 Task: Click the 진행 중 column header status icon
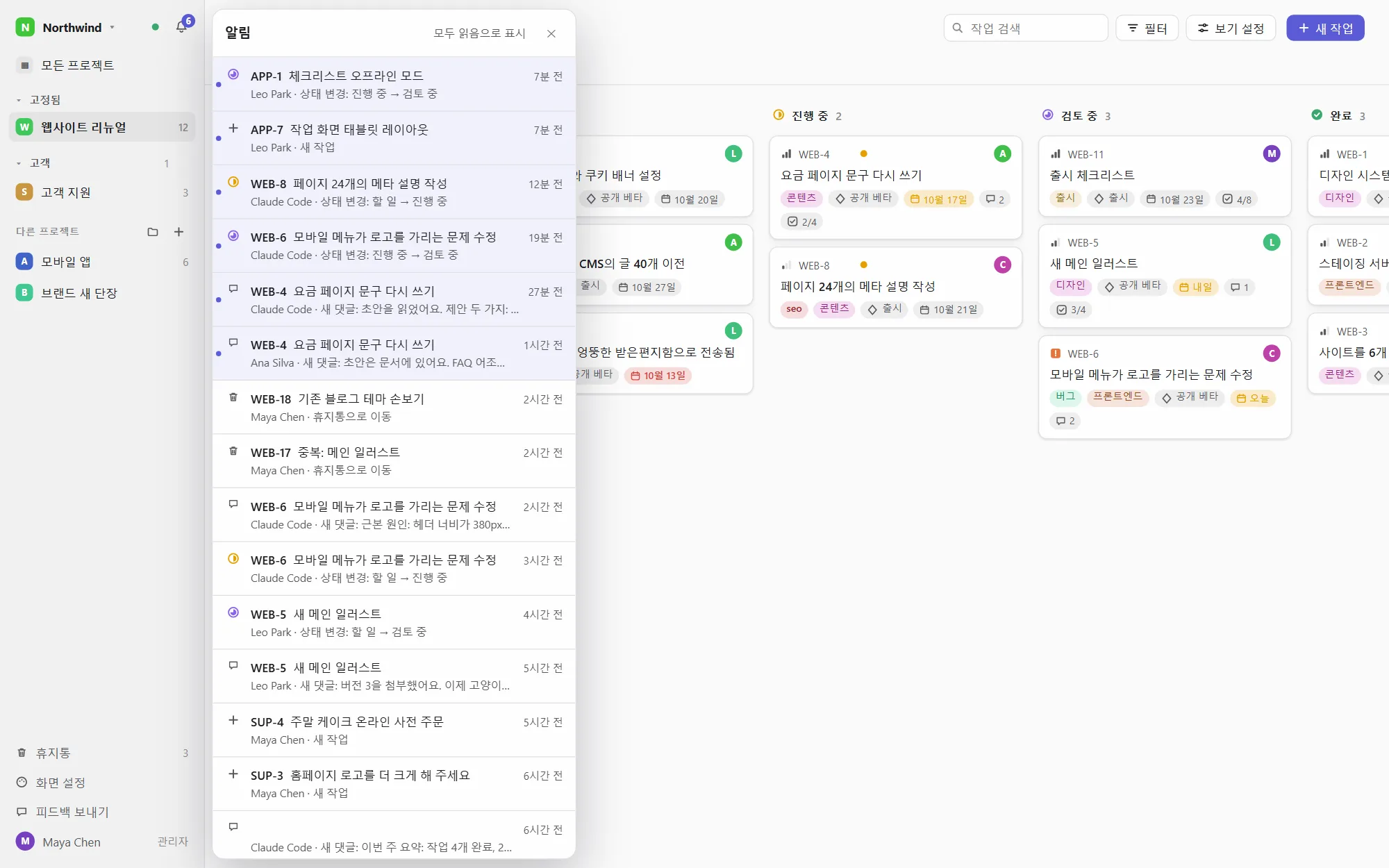tap(779, 115)
